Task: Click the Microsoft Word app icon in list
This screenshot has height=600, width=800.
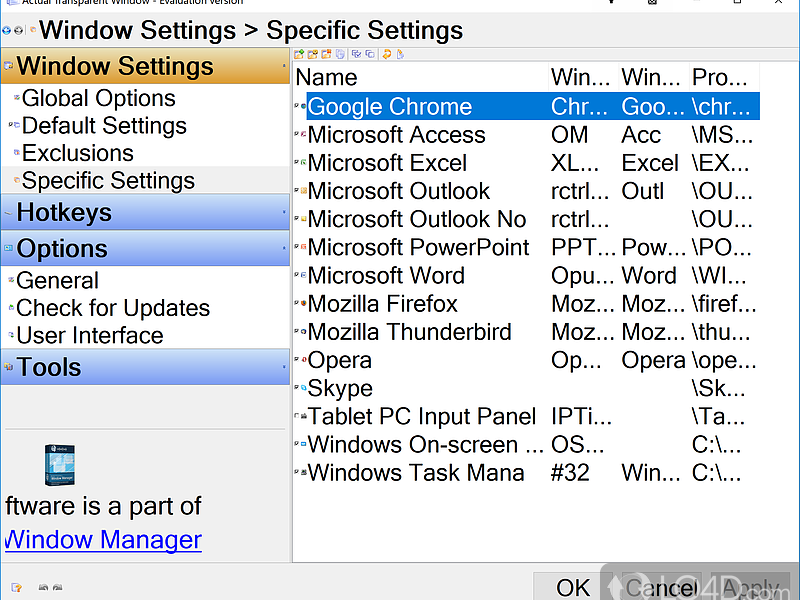Action: coord(304,275)
